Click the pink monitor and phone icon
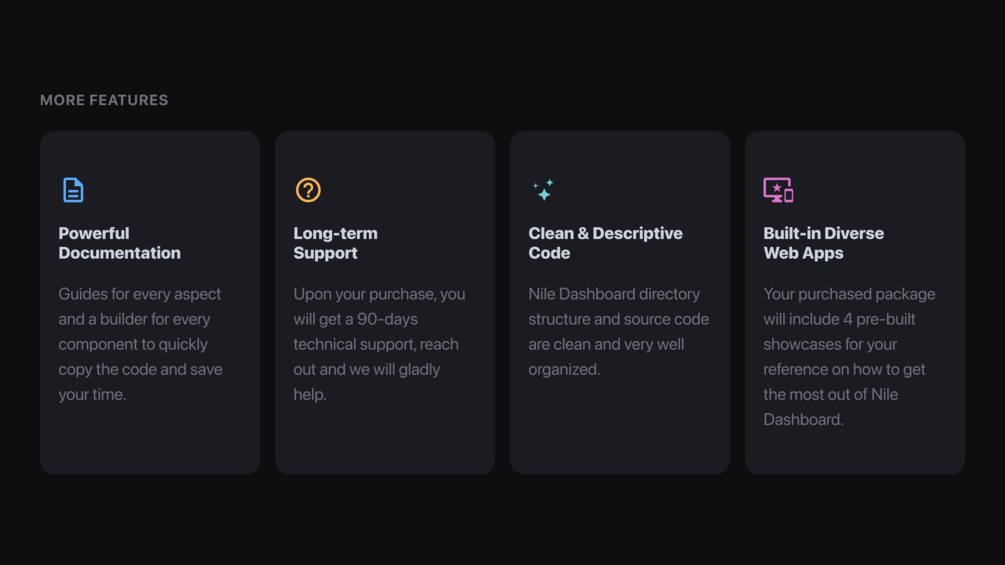The width and height of the screenshot is (1005, 565). coord(778,190)
